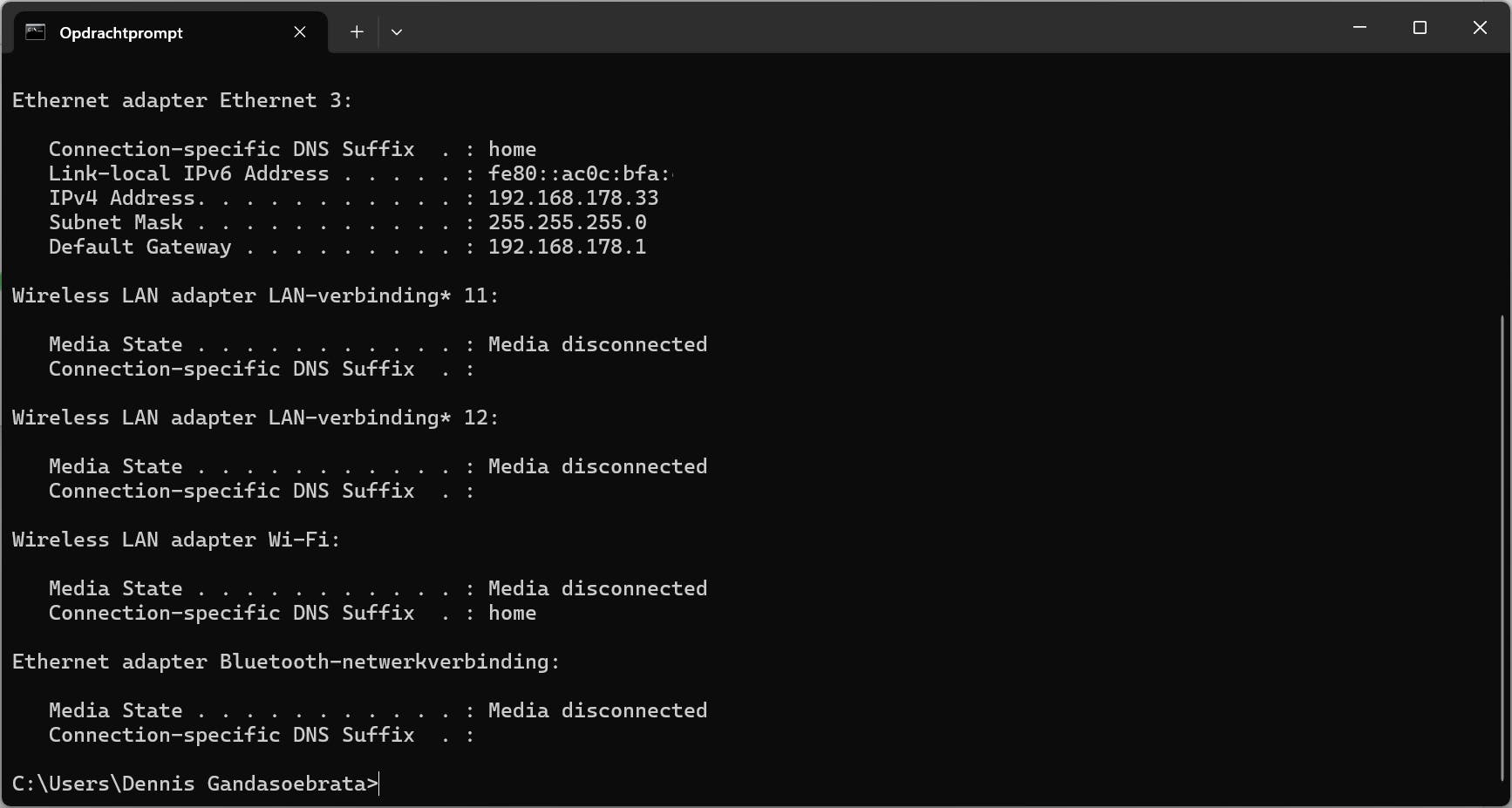The height and width of the screenshot is (808, 1512).
Task: Click the subnet mask 255.255.255.0 value
Action: [x=567, y=222]
